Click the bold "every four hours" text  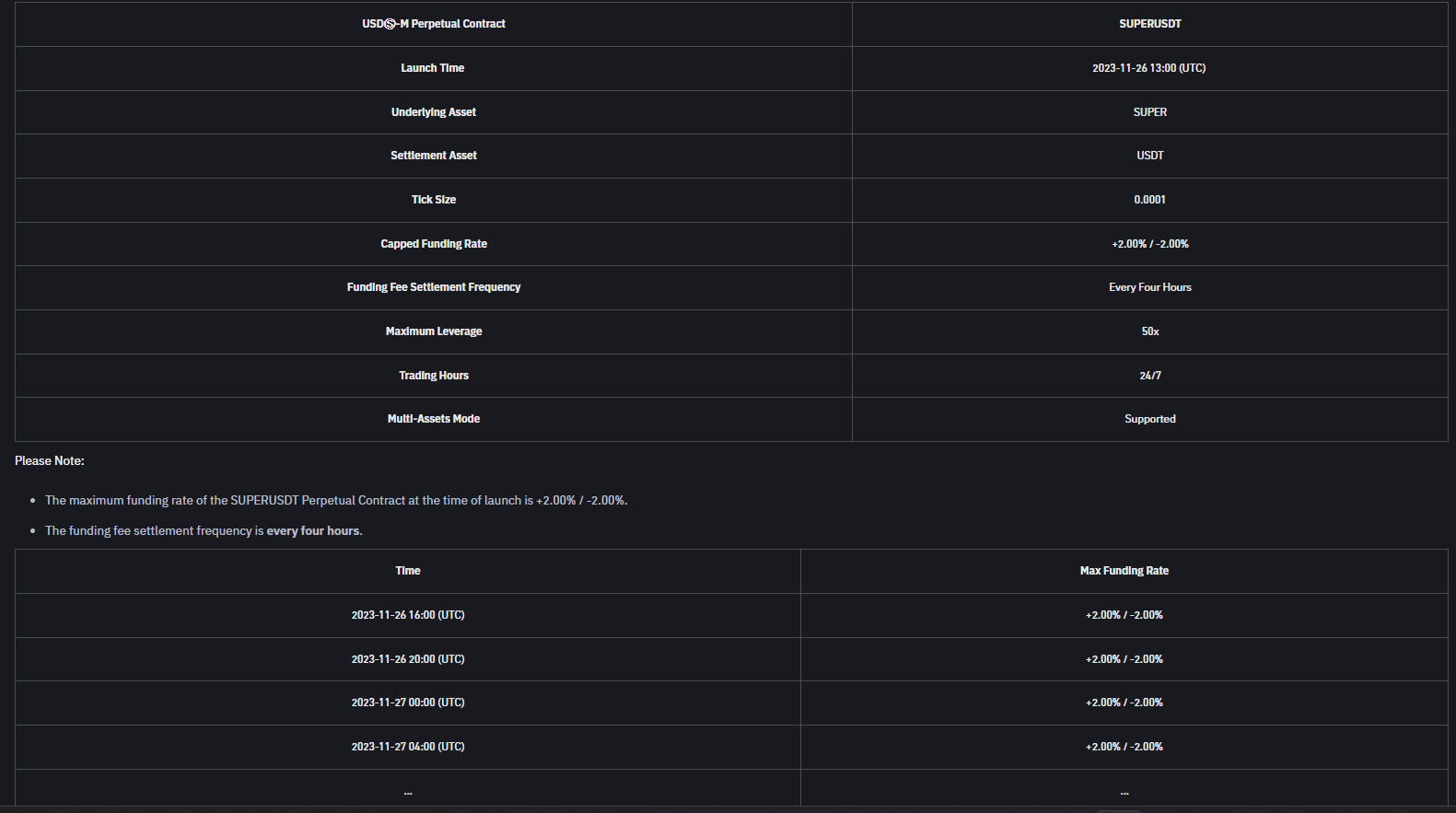point(313,531)
